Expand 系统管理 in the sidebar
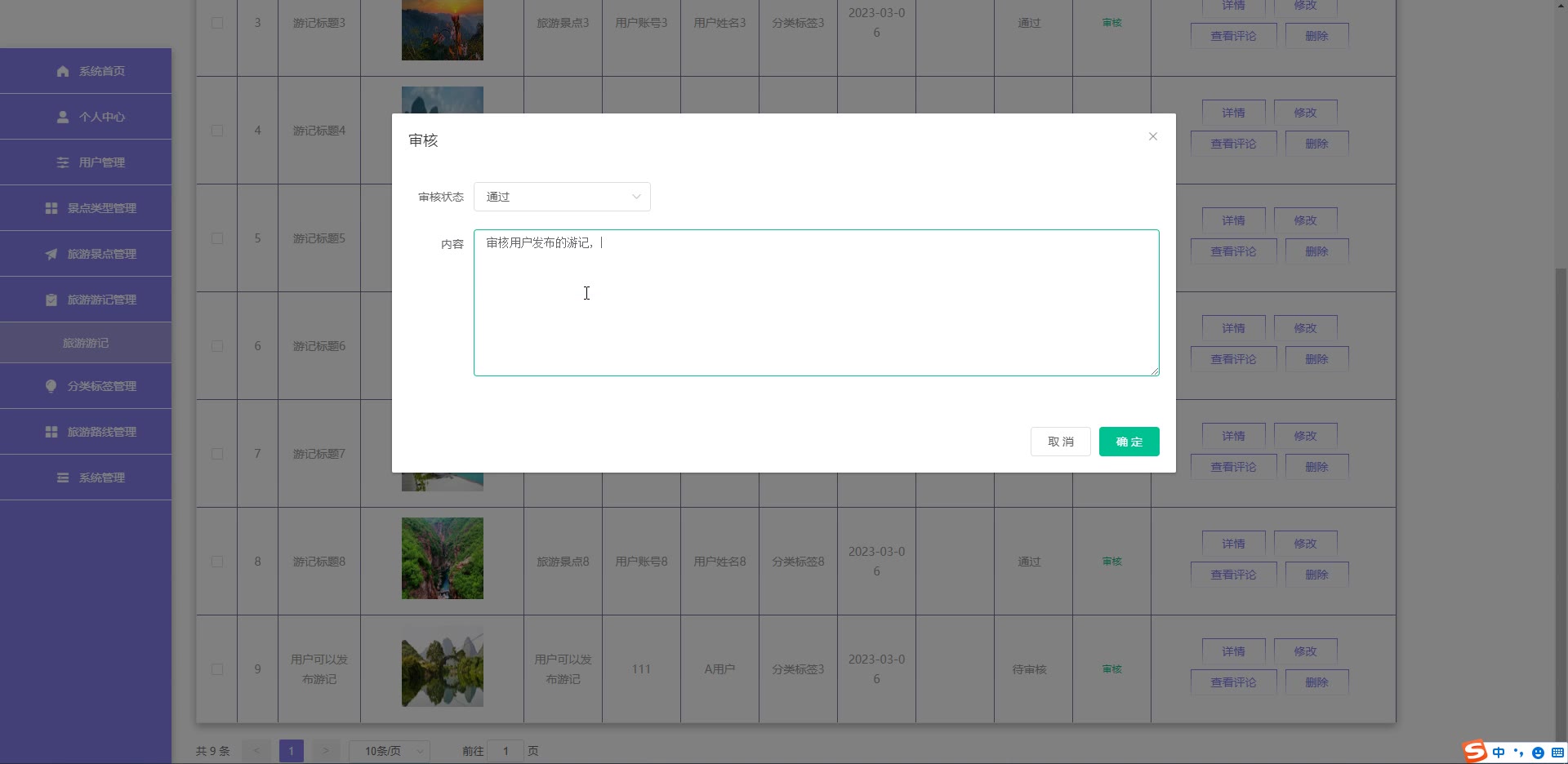Image resolution: width=1568 pixels, height=764 pixels. pyautogui.click(x=86, y=477)
